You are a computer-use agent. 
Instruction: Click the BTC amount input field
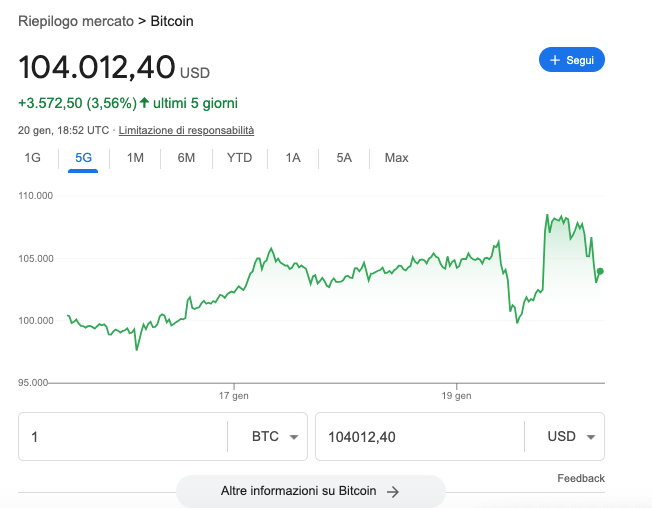(x=123, y=436)
